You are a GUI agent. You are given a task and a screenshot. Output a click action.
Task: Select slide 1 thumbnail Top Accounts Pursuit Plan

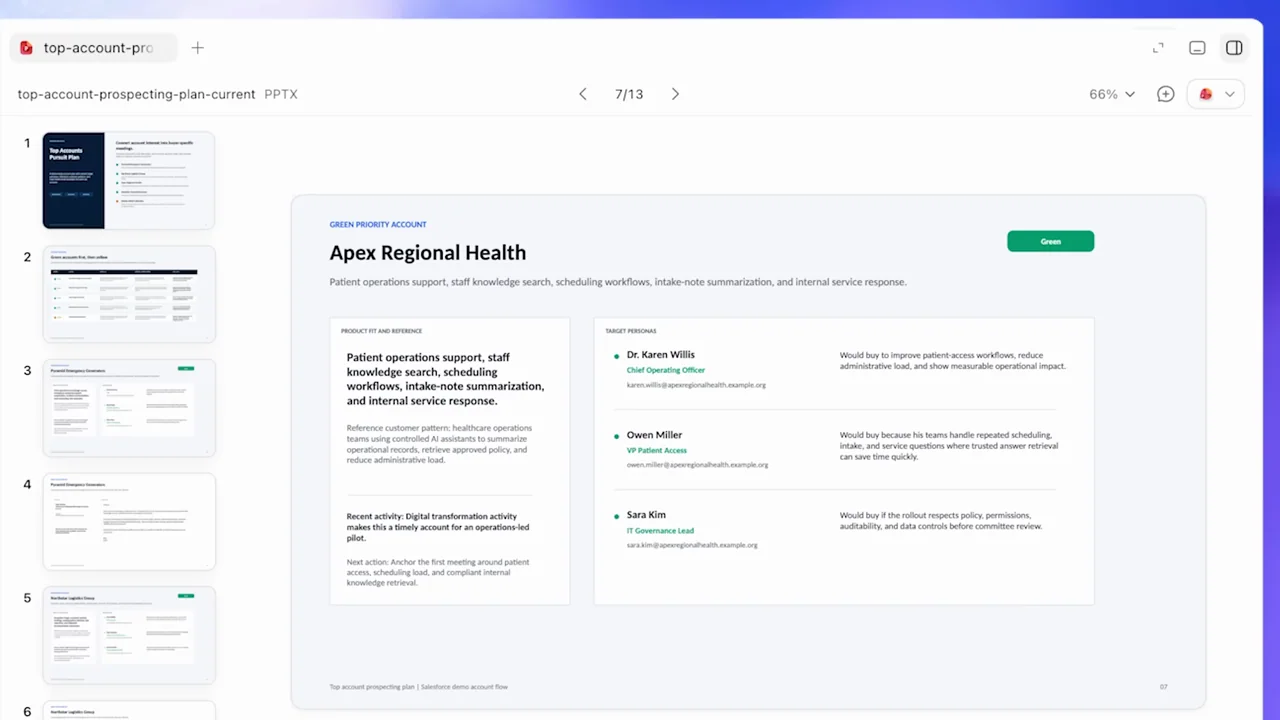pyautogui.click(x=129, y=180)
